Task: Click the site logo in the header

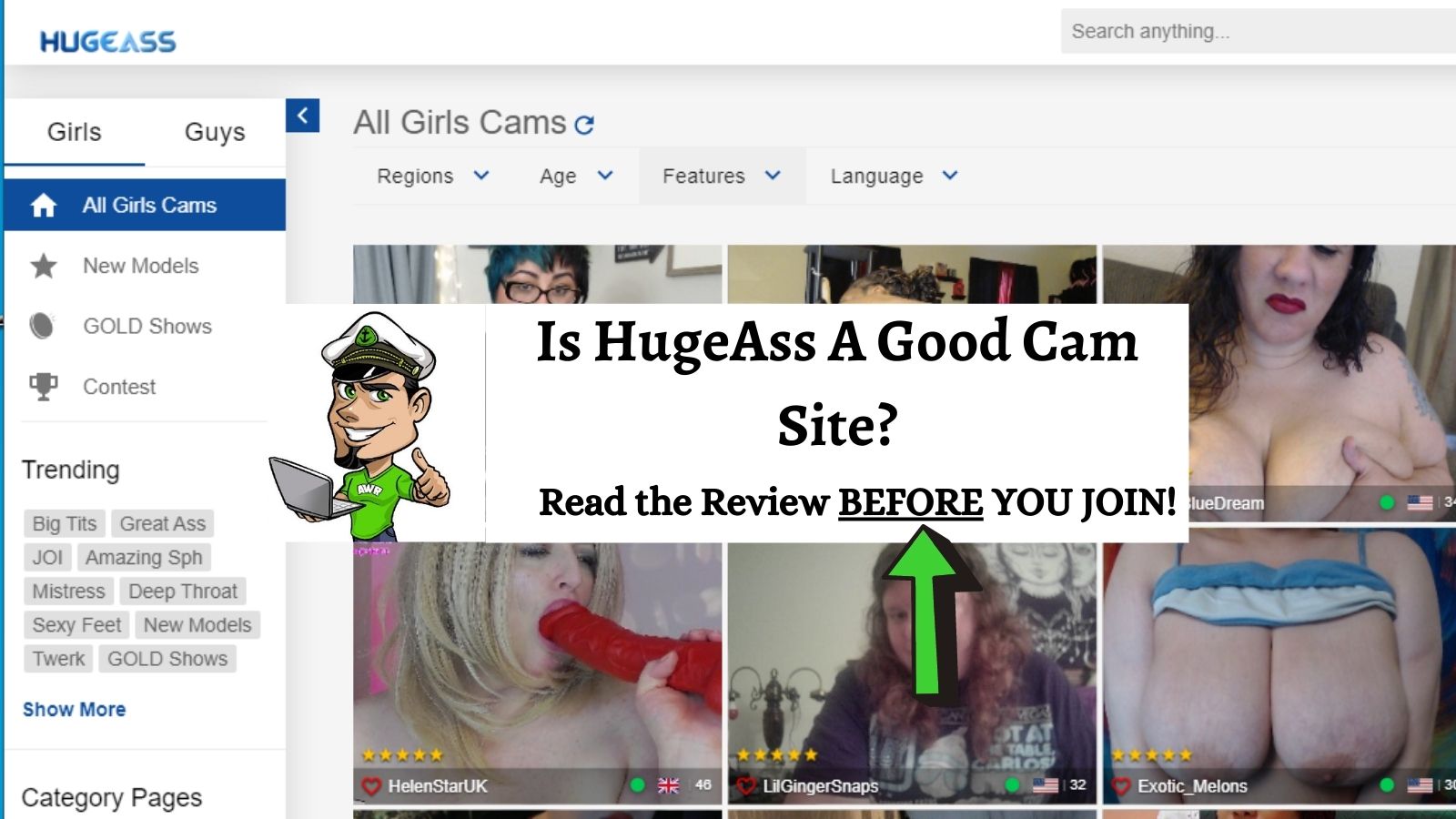Action: [107, 41]
